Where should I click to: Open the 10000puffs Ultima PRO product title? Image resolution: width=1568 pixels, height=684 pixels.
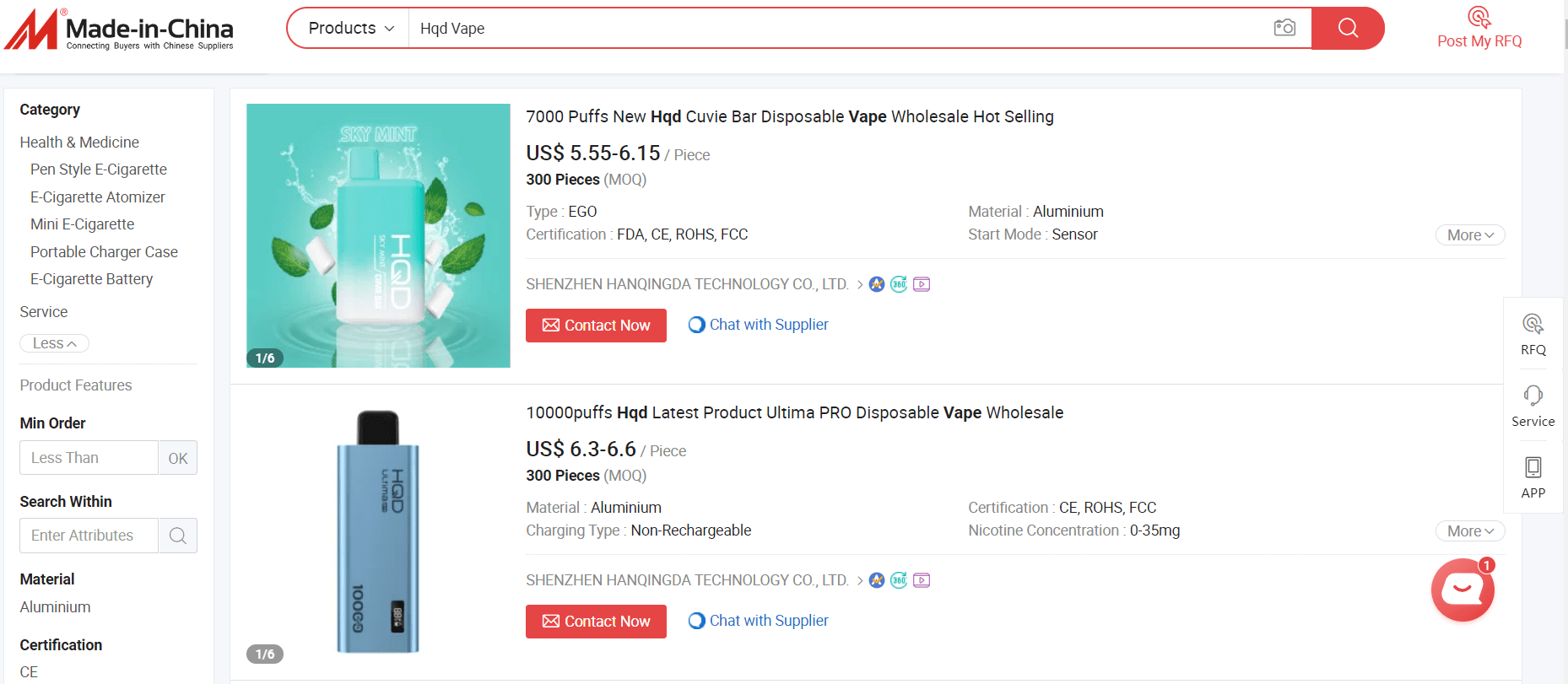795,412
